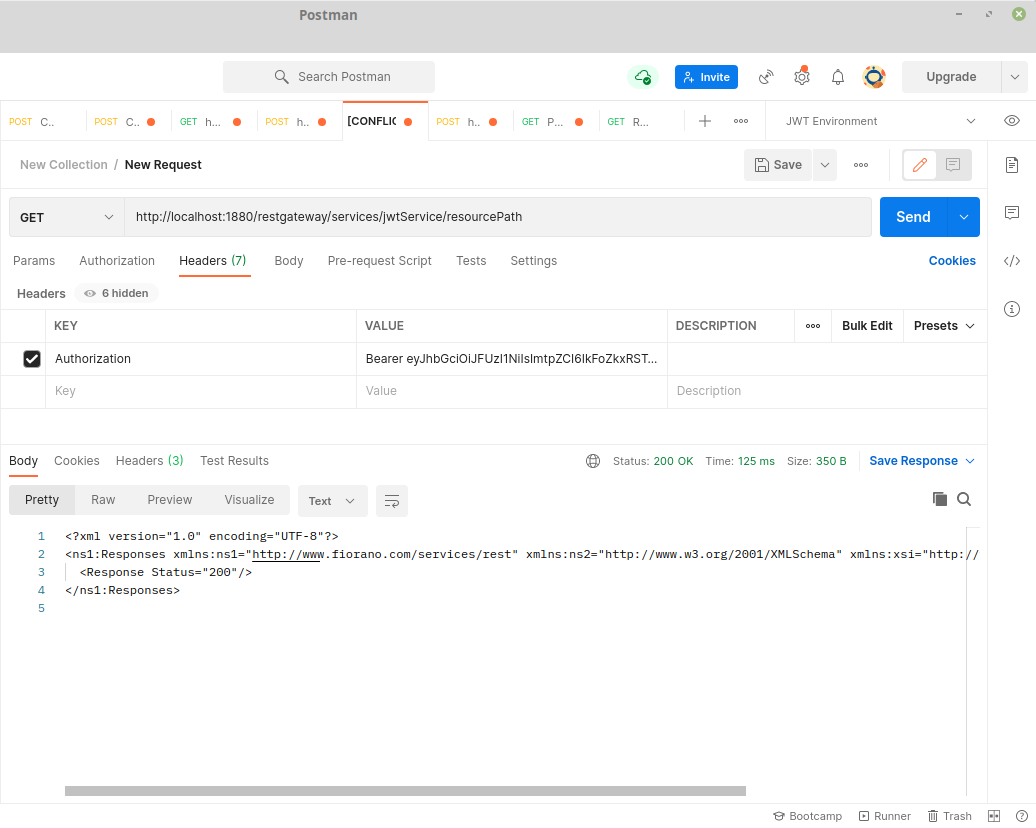Toggle two-pane view icon in status bar
This screenshot has width=1036, height=828.
(994, 816)
